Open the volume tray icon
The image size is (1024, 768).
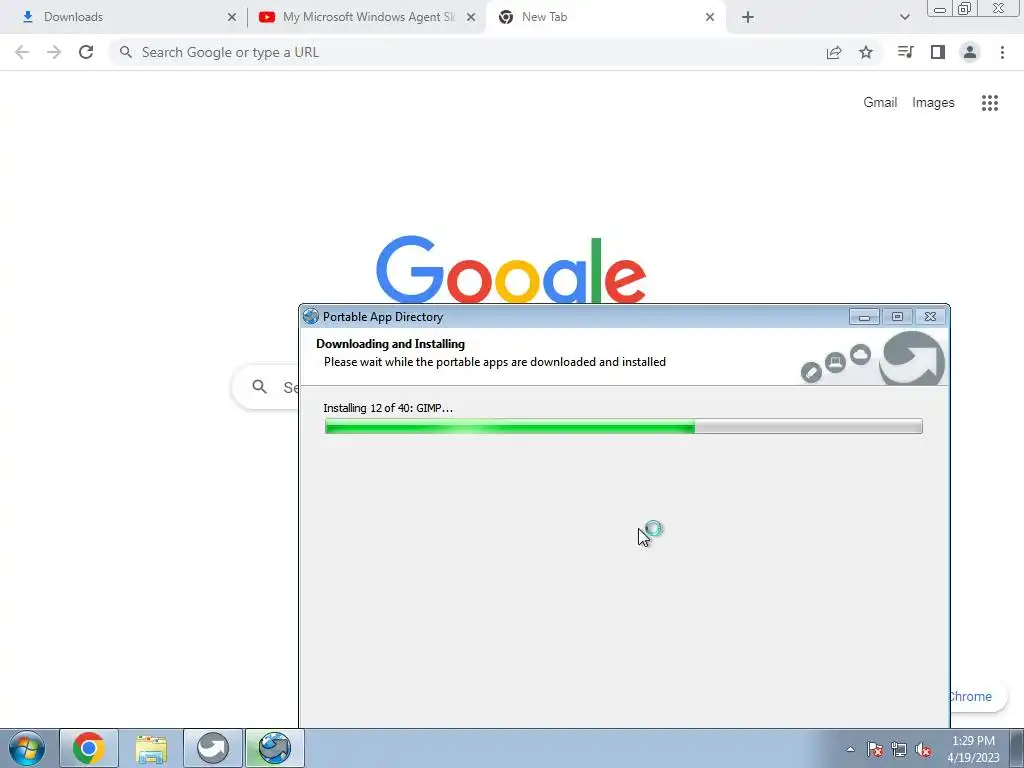923,749
